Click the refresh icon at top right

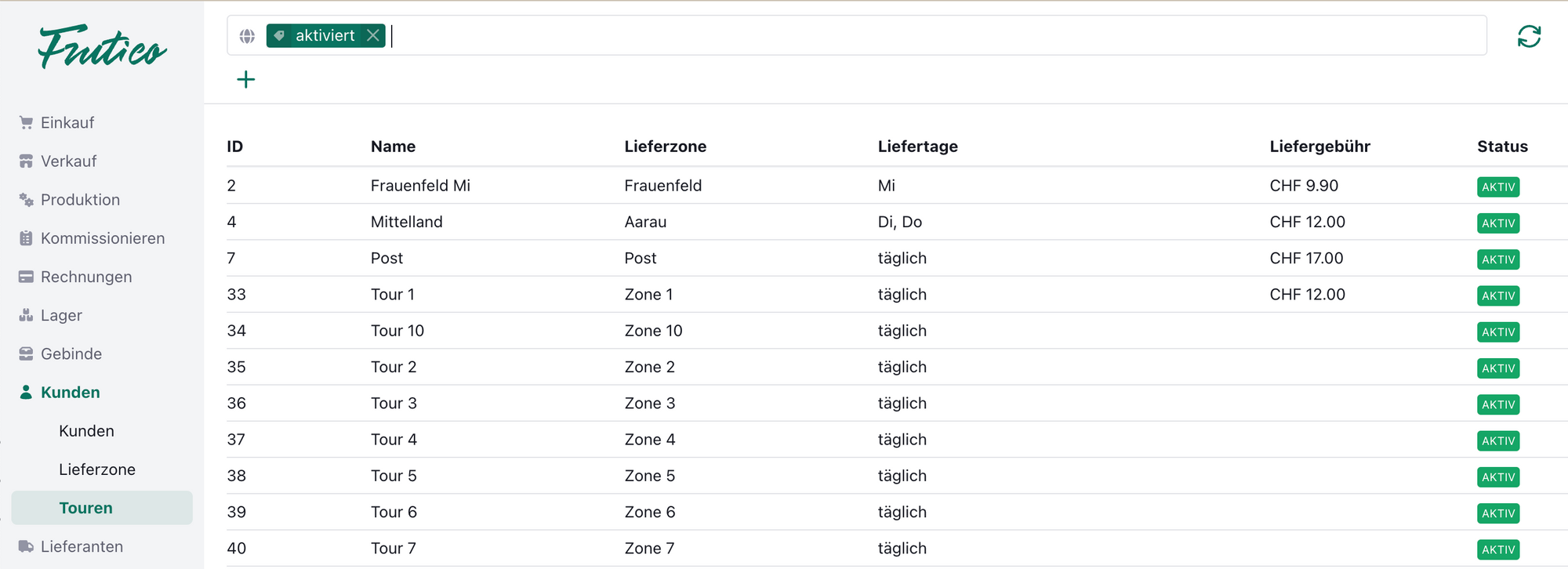click(1529, 37)
